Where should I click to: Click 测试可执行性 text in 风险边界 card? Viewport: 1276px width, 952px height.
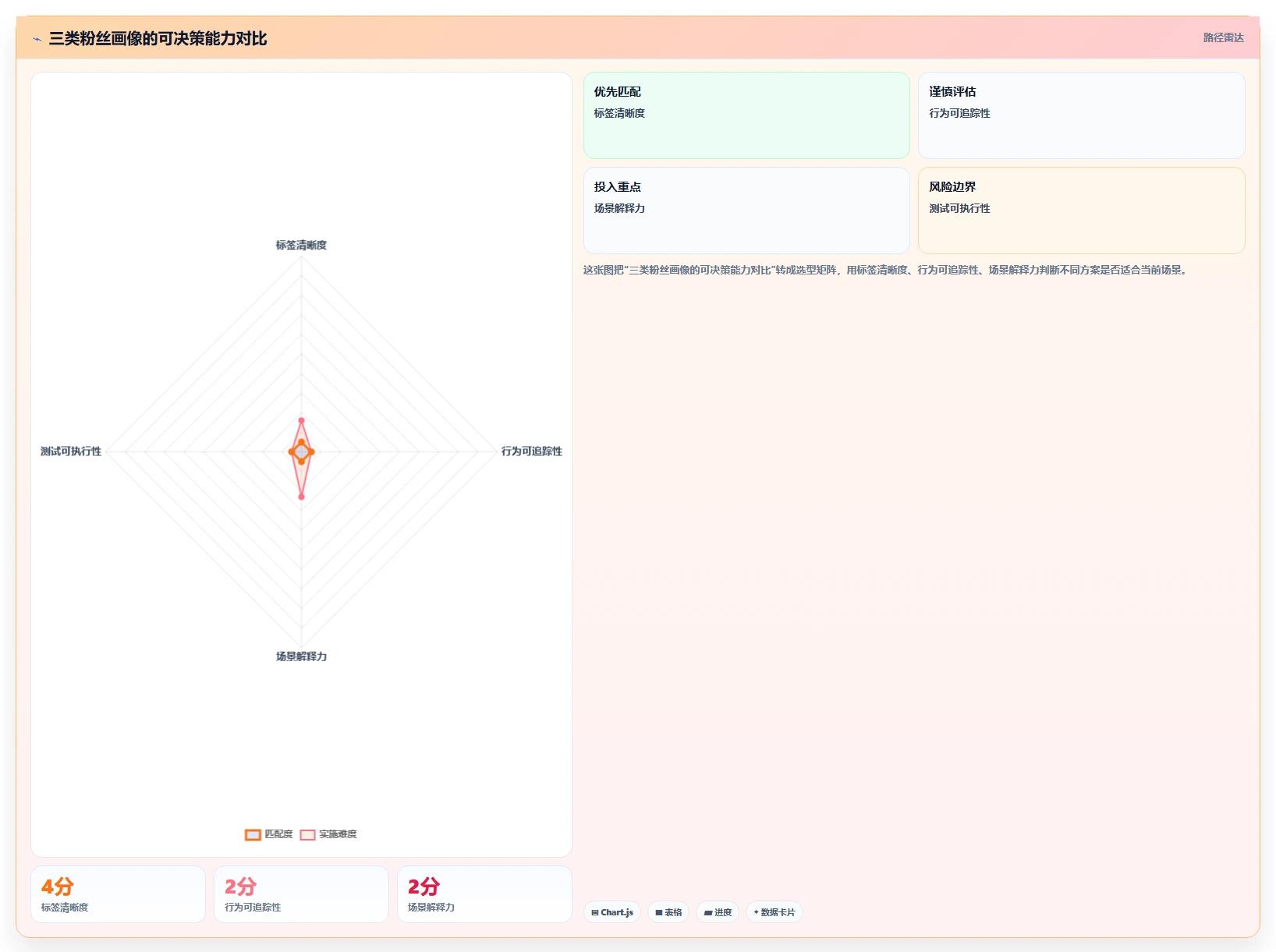pos(959,208)
